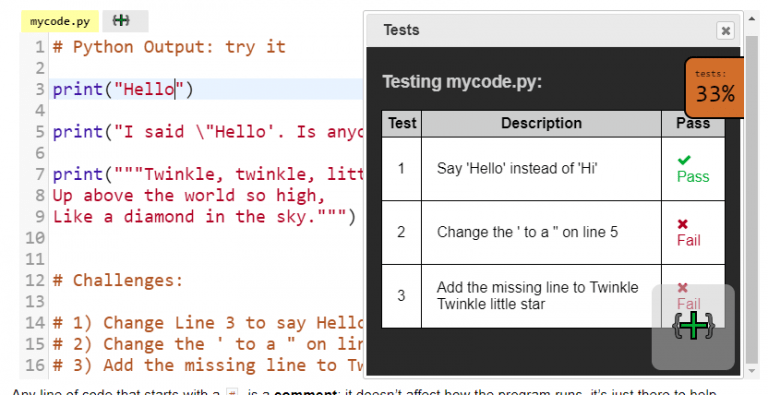Click the 'Add the missing line' test description

tap(537, 296)
